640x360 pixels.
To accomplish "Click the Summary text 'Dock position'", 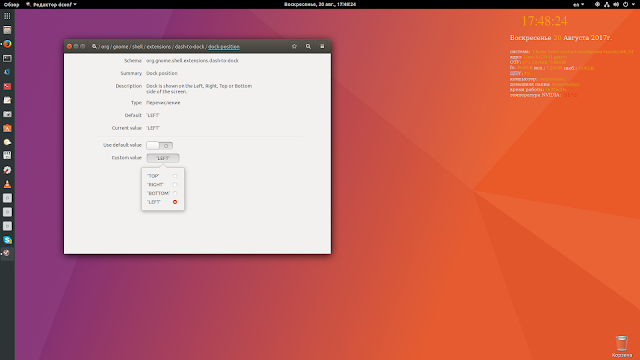I will [x=162, y=73].
